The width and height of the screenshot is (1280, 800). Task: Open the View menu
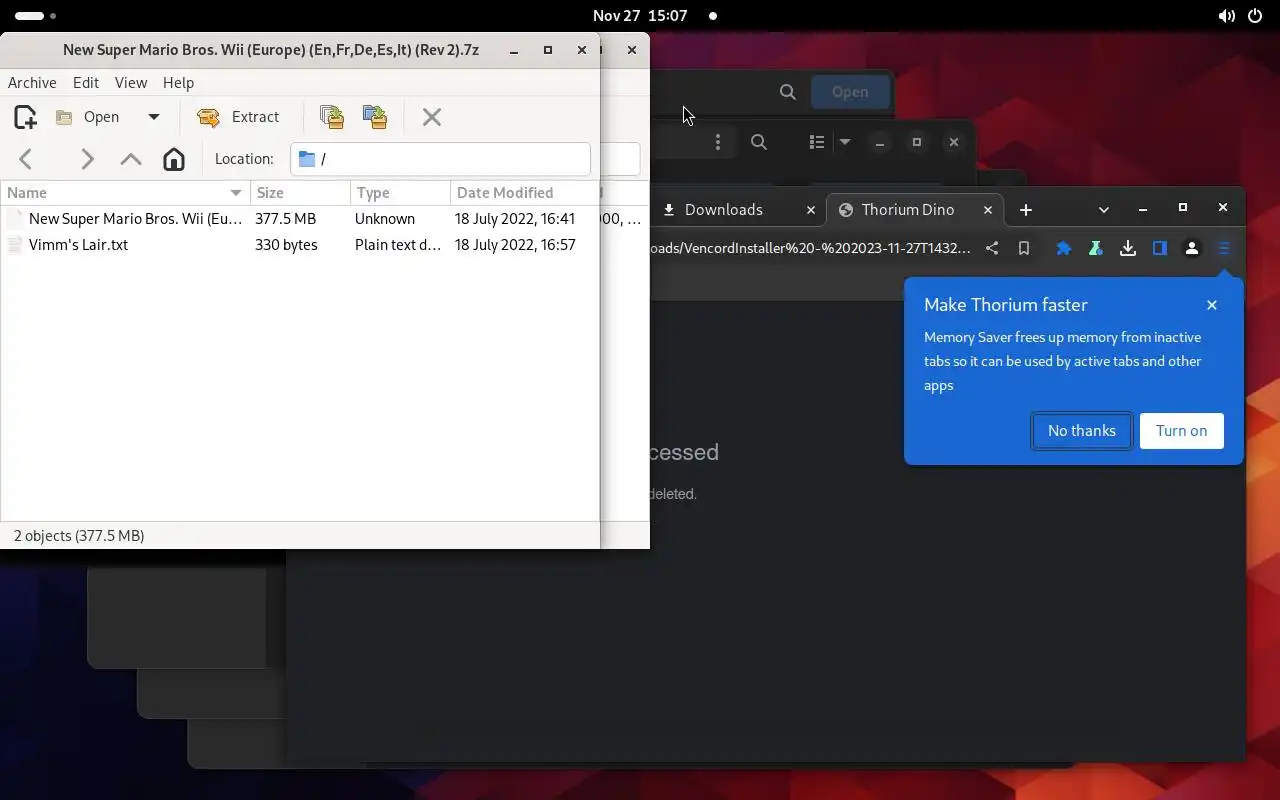point(131,83)
